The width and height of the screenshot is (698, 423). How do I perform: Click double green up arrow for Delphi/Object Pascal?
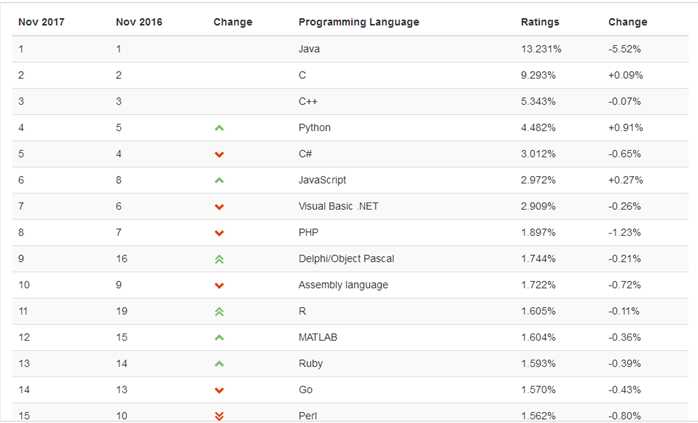(219, 259)
